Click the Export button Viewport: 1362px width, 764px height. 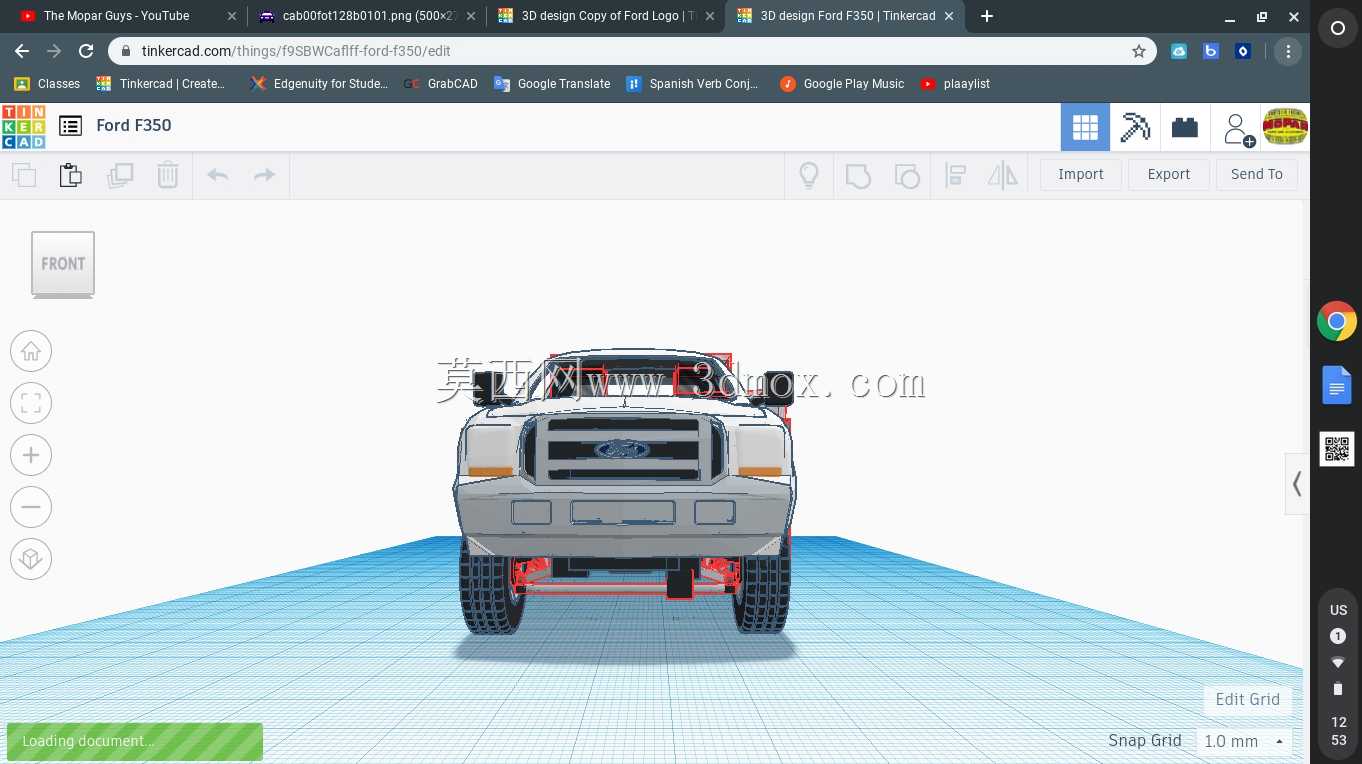1169,174
